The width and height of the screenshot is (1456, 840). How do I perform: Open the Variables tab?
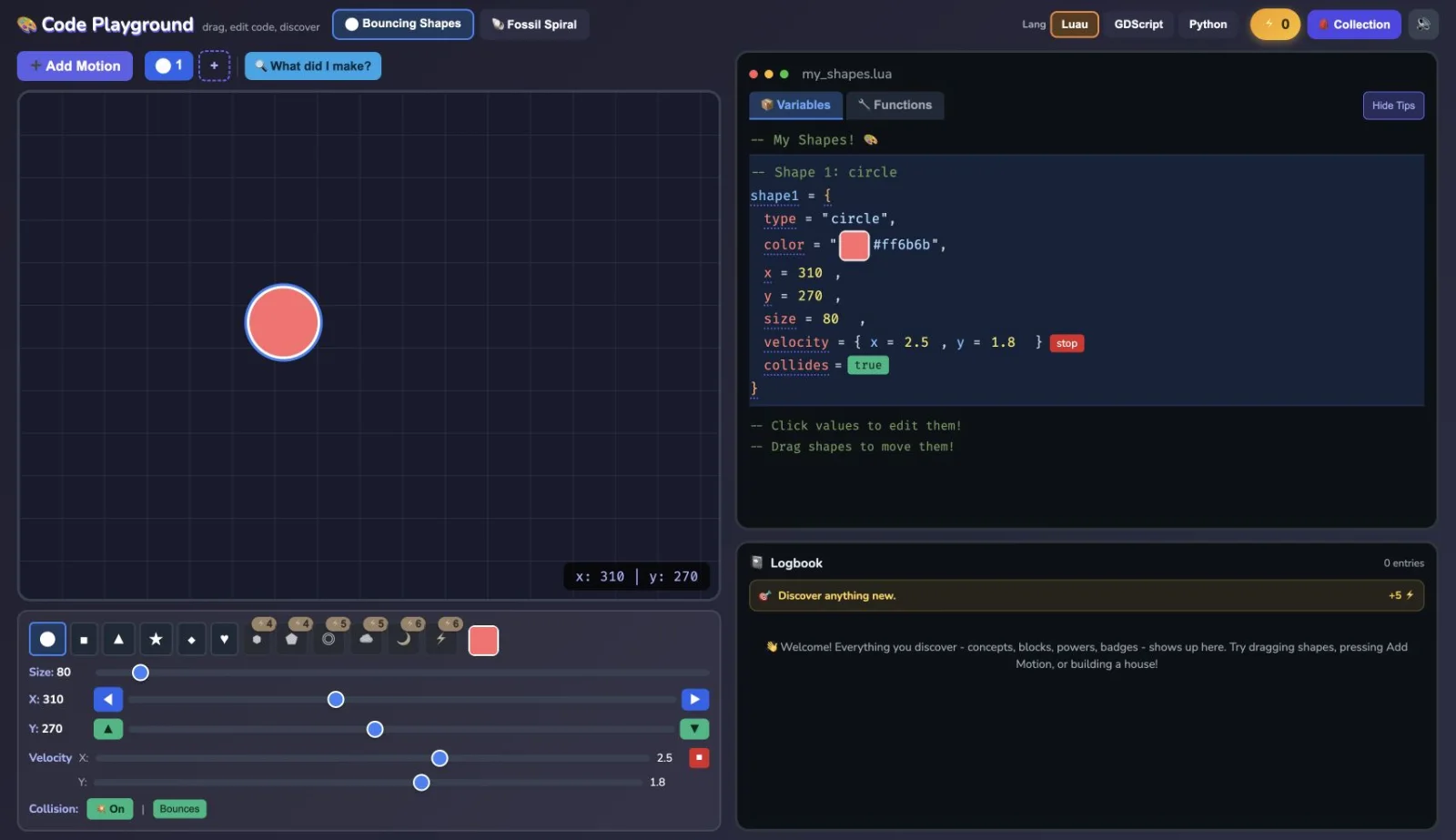point(796,105)
